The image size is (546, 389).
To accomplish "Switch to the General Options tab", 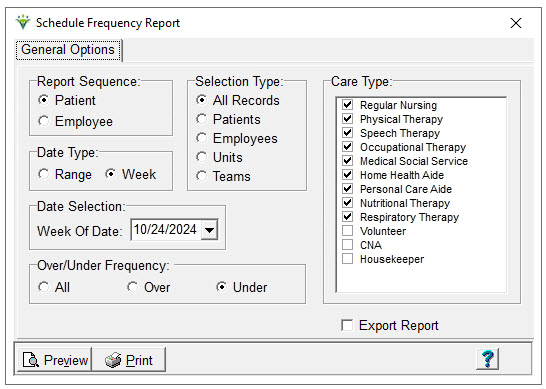I will [x=69, y=50].
